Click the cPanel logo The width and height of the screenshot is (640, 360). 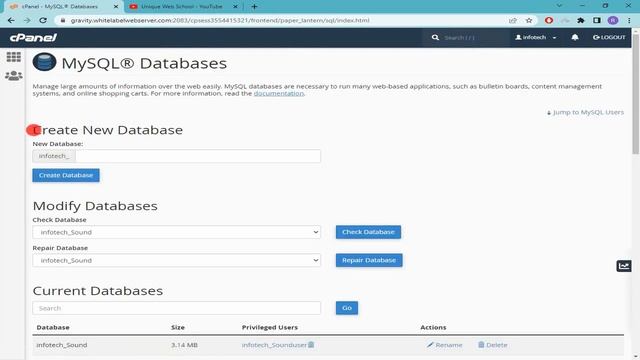tap(33, 38)
